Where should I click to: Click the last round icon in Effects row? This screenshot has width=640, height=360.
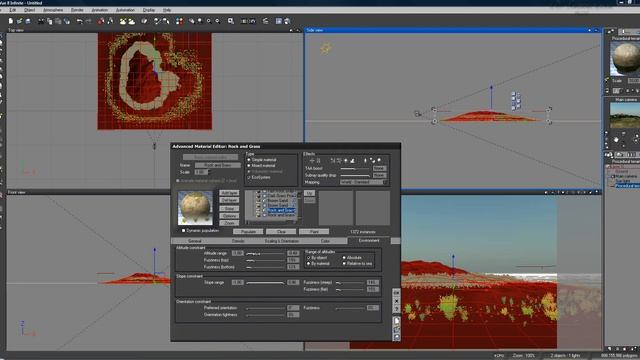tap(379, 160)
